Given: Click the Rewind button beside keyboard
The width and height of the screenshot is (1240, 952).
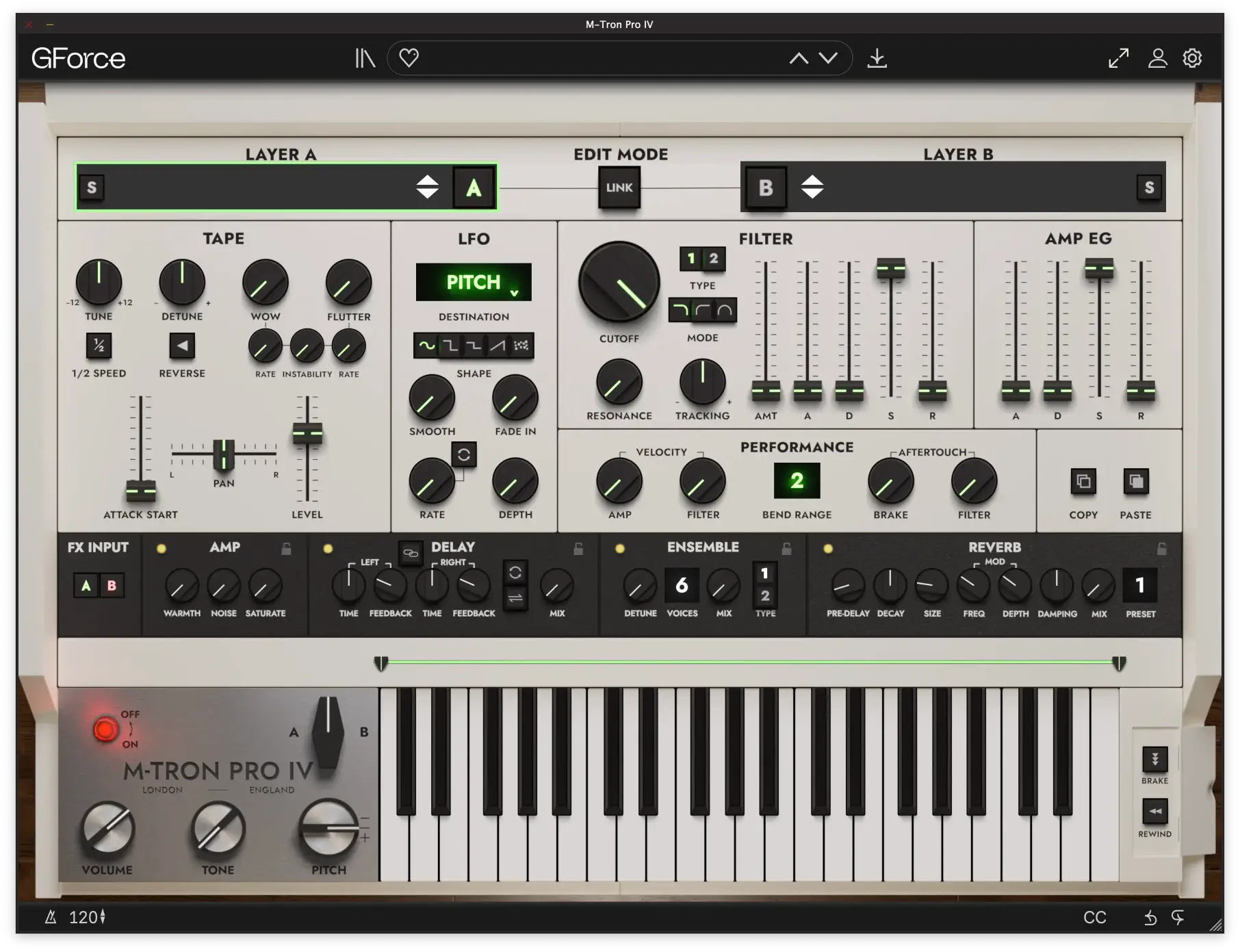Looking at the screenshot, I should (x=1154, y=812).
